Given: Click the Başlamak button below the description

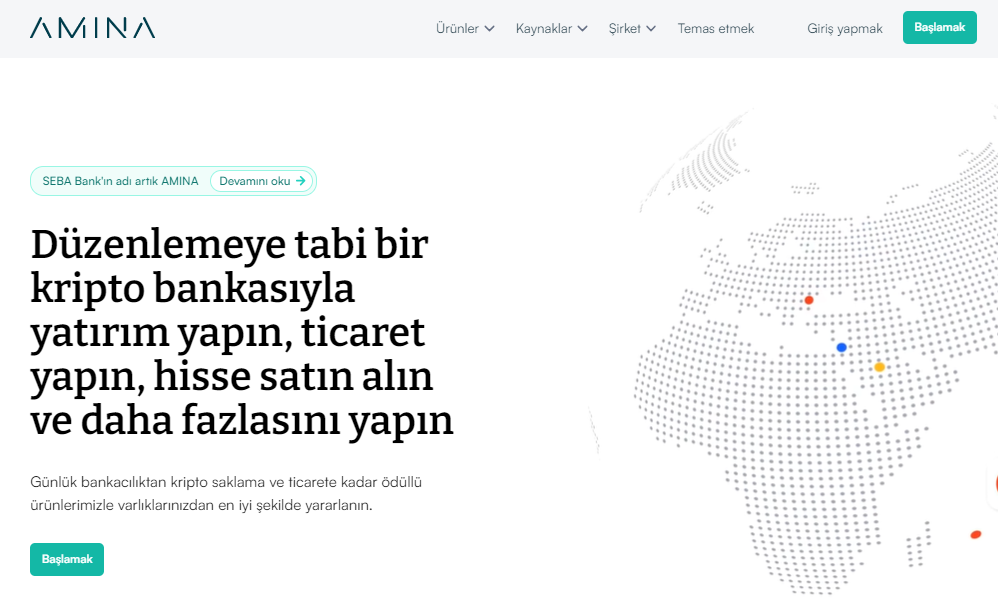Looking at the screenshot, I should [67, 560].
